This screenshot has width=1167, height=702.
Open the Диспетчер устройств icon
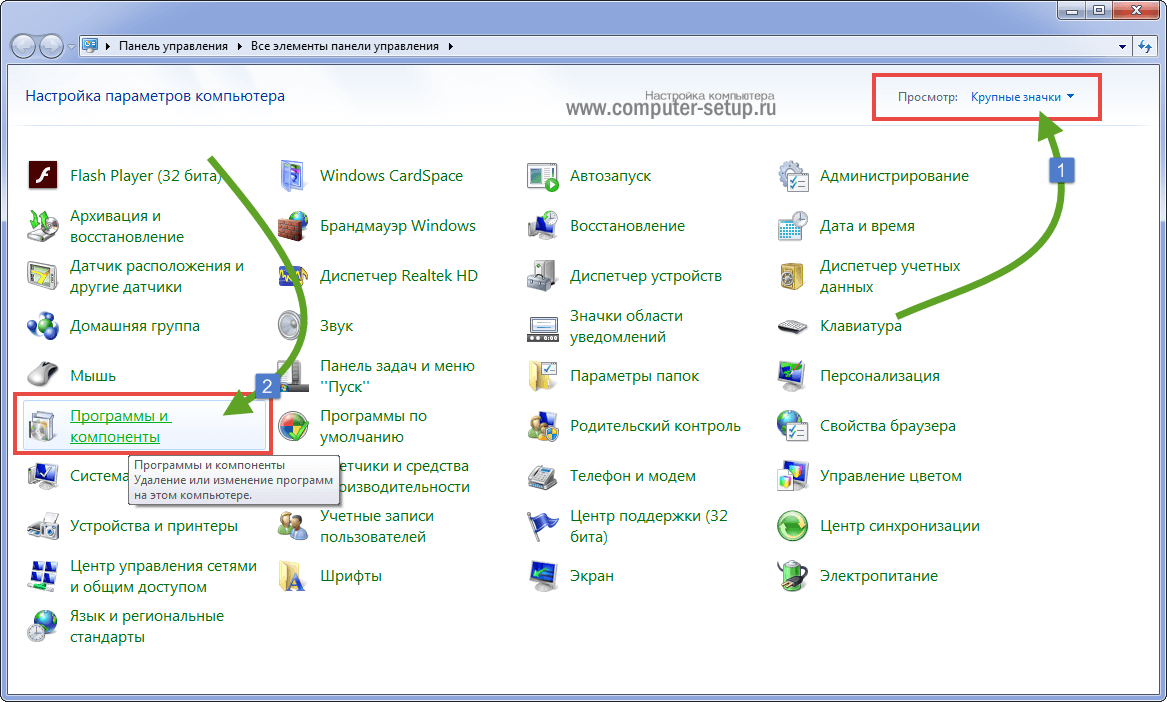(542, 276)
